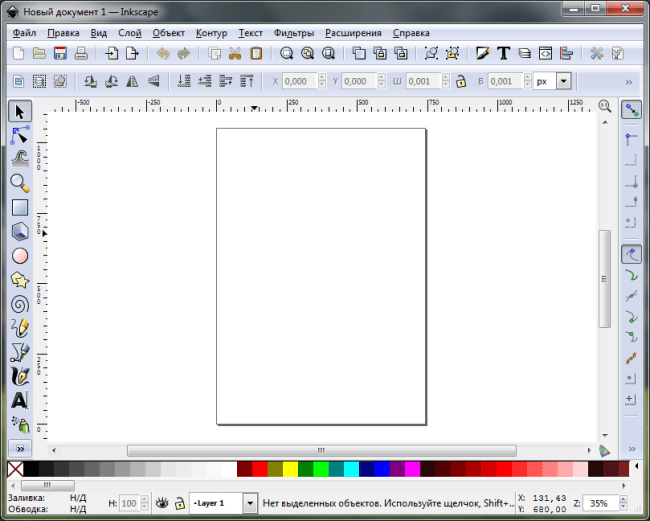Click the Save document icon
The image size is (650, 521).
click(60, 53)
